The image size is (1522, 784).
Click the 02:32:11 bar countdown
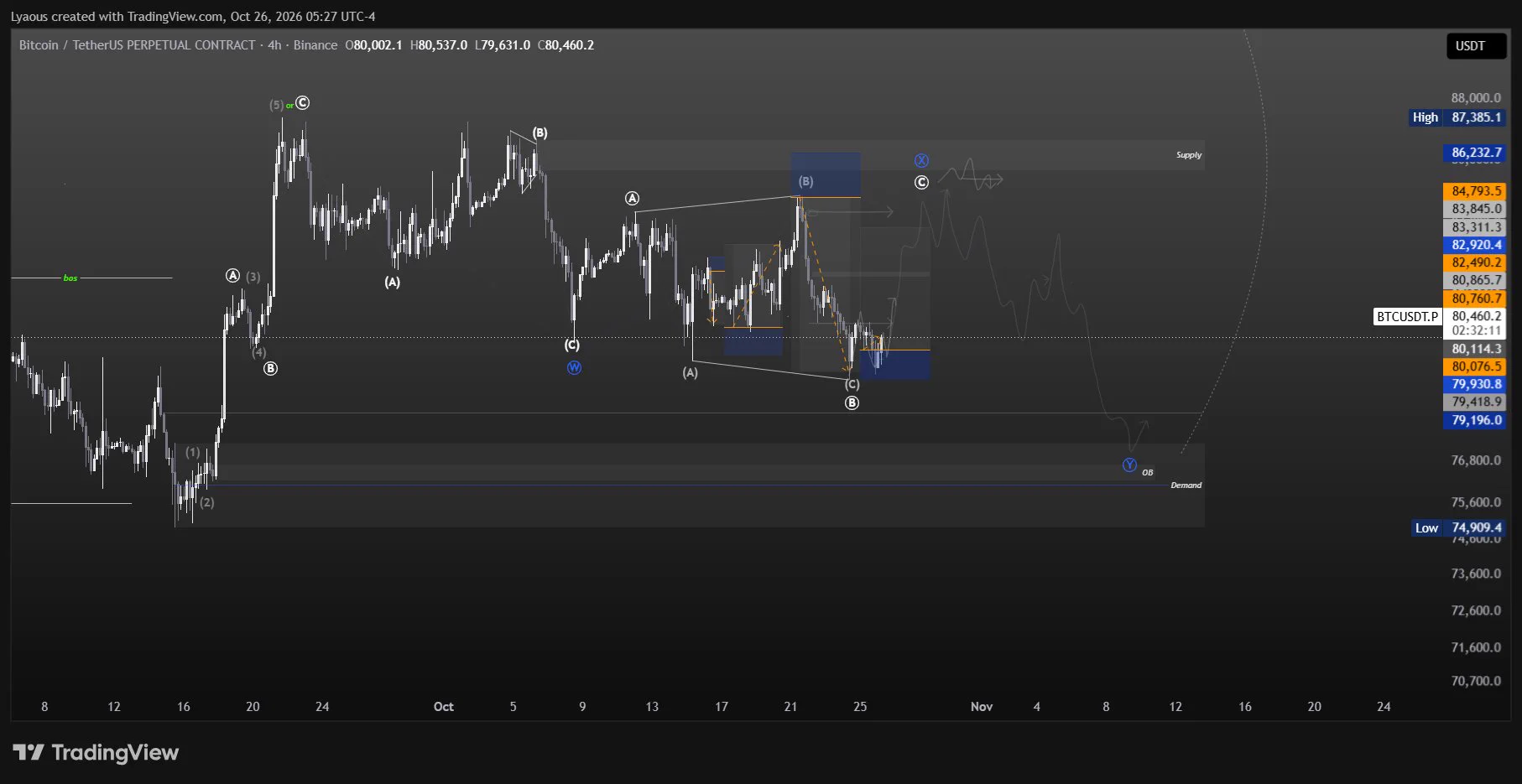click(1476, 330)
